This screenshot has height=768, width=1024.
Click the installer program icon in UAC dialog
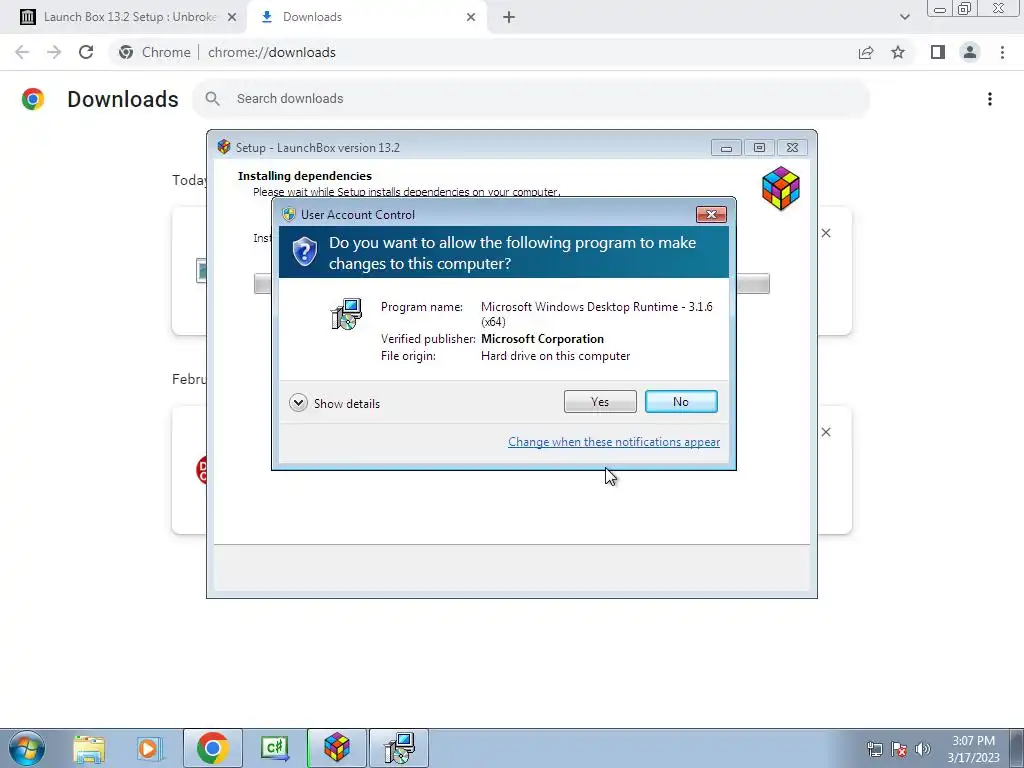pos(346,314)
